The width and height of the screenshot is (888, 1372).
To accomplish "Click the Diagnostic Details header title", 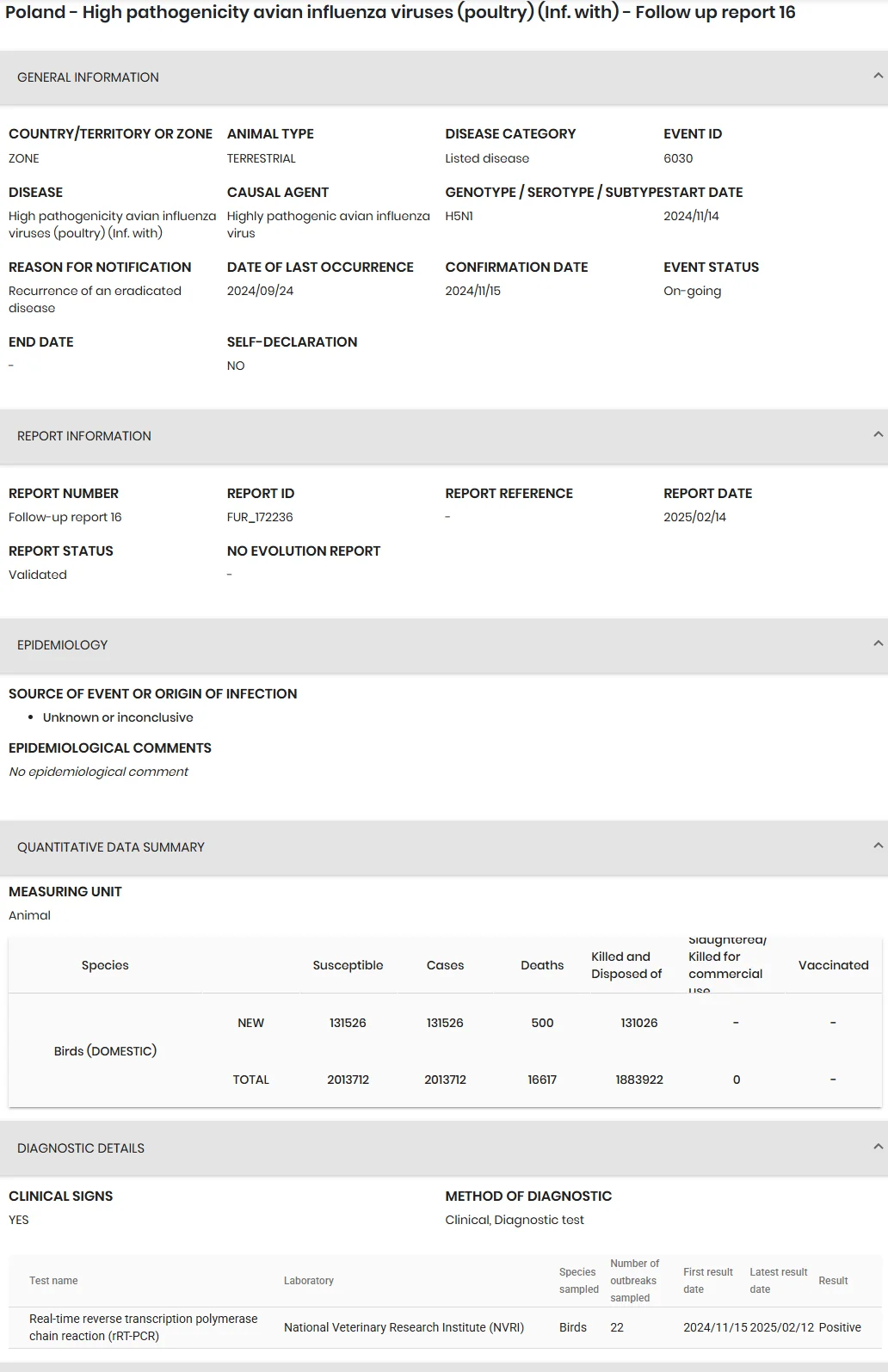I will (81, 1148).
